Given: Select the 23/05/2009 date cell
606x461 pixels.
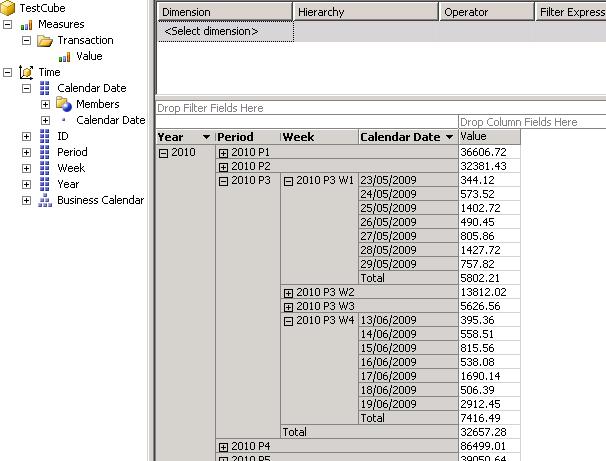Looking at the screenshot, I should 408,180.
